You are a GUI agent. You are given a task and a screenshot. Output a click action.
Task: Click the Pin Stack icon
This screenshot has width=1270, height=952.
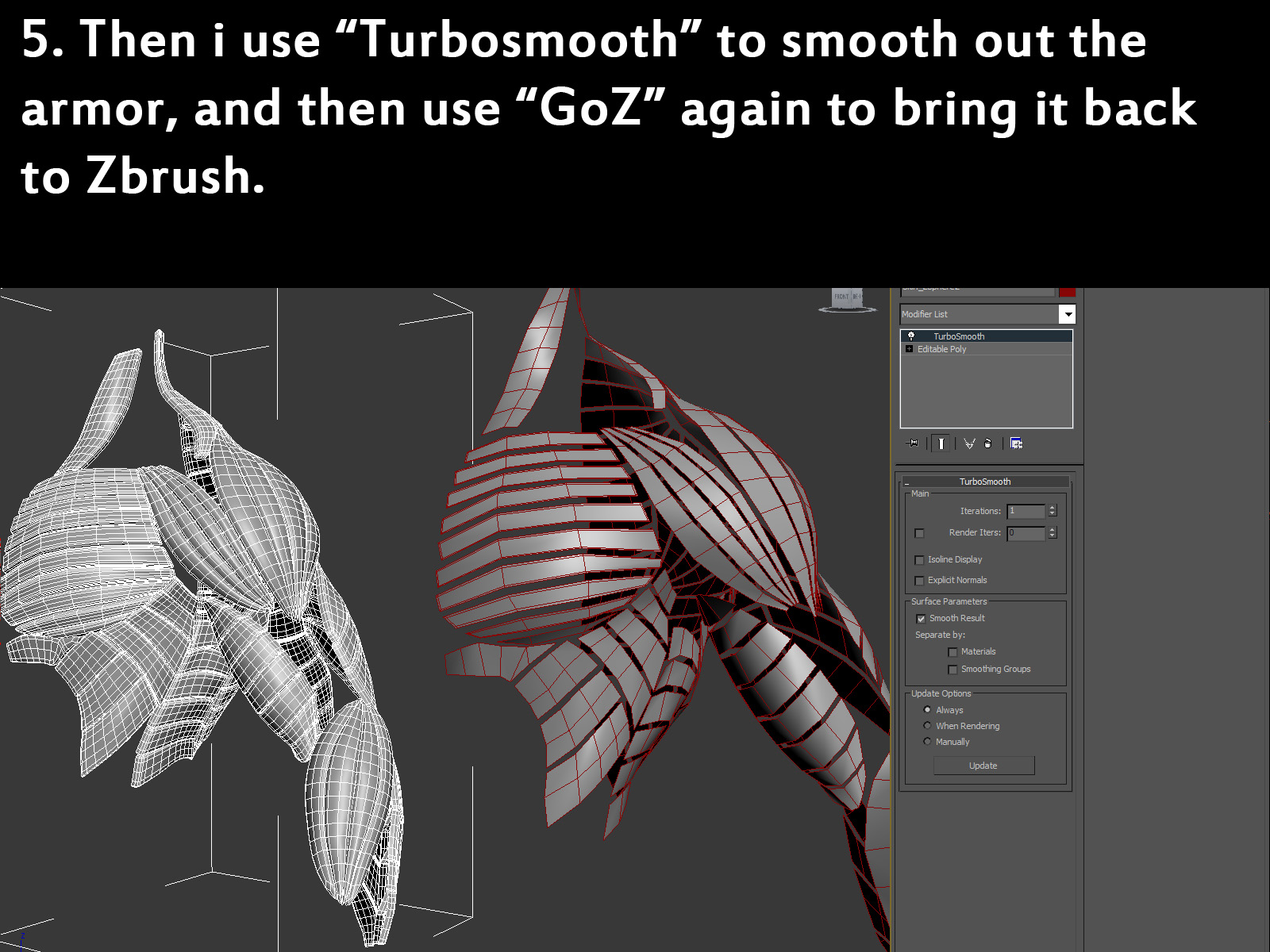[913, 443]
